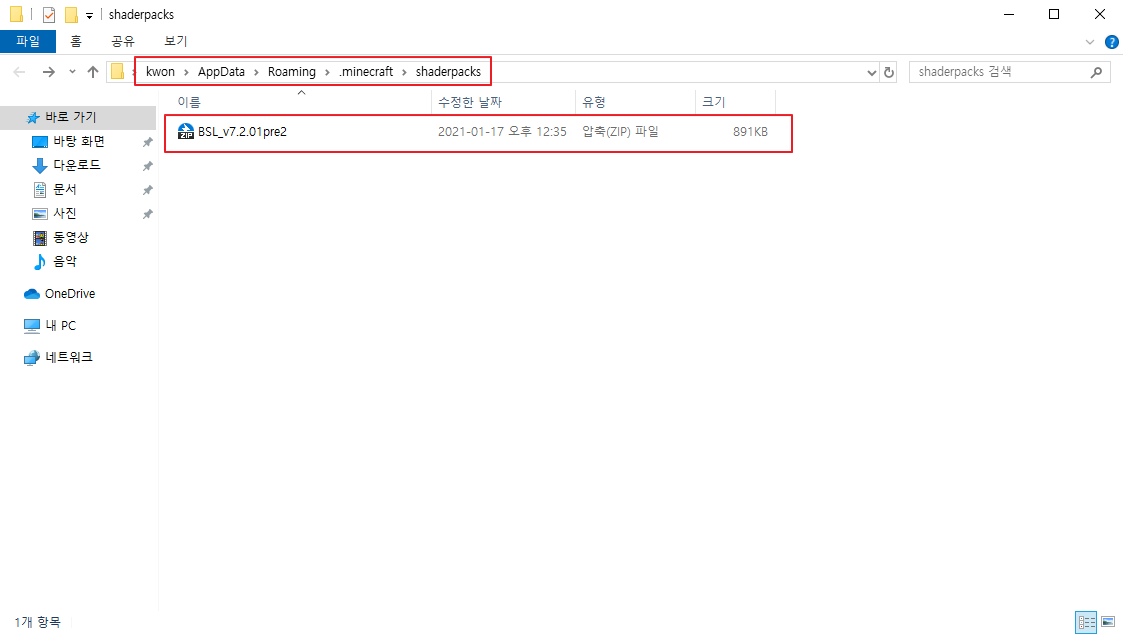Refresh the shaderpacks folder
The image size is (1123, 634).
pos(889,72)
